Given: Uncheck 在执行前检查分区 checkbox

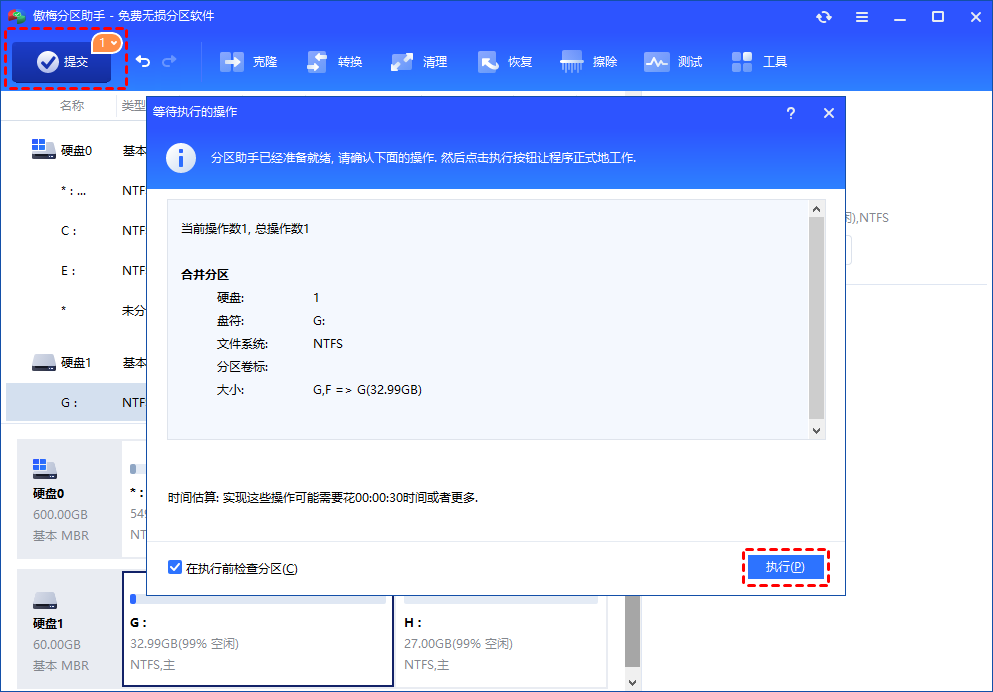Looking at the screenshot, I should (x=175, y=568).
